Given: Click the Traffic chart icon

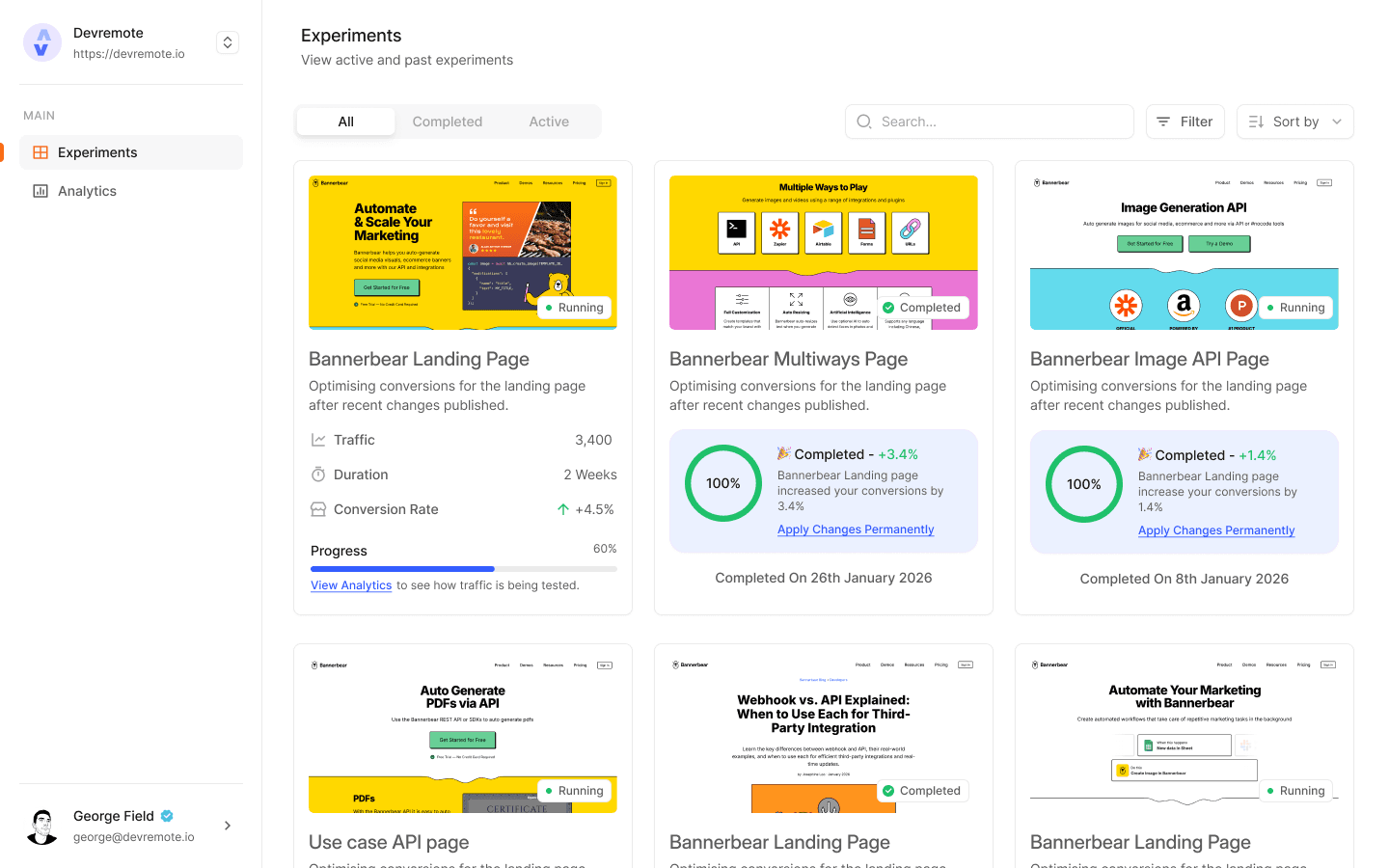Looking at the screenshot, I should (x=317, y=439).
